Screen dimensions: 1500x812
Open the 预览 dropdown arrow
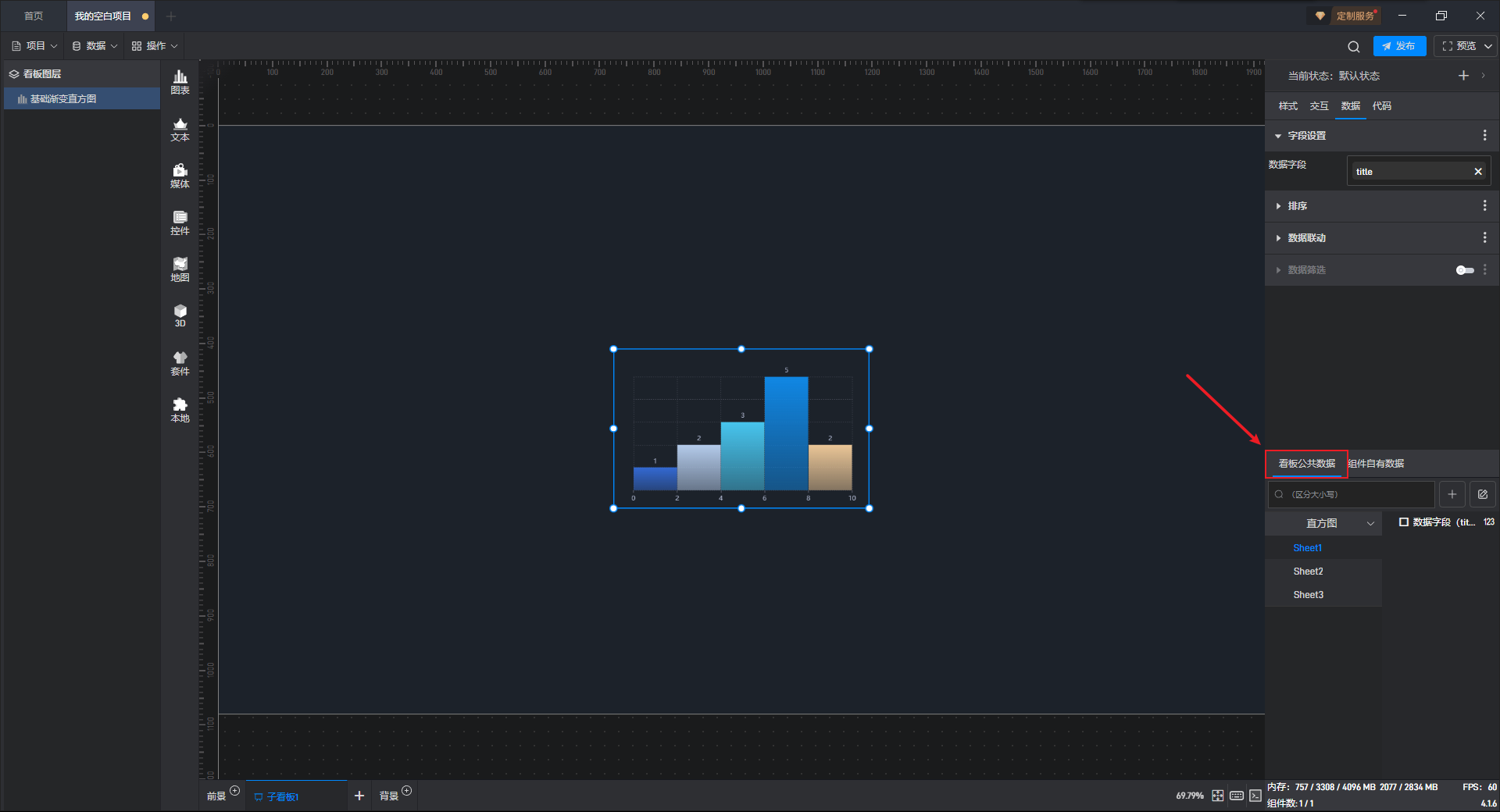tap(1488, 46)
